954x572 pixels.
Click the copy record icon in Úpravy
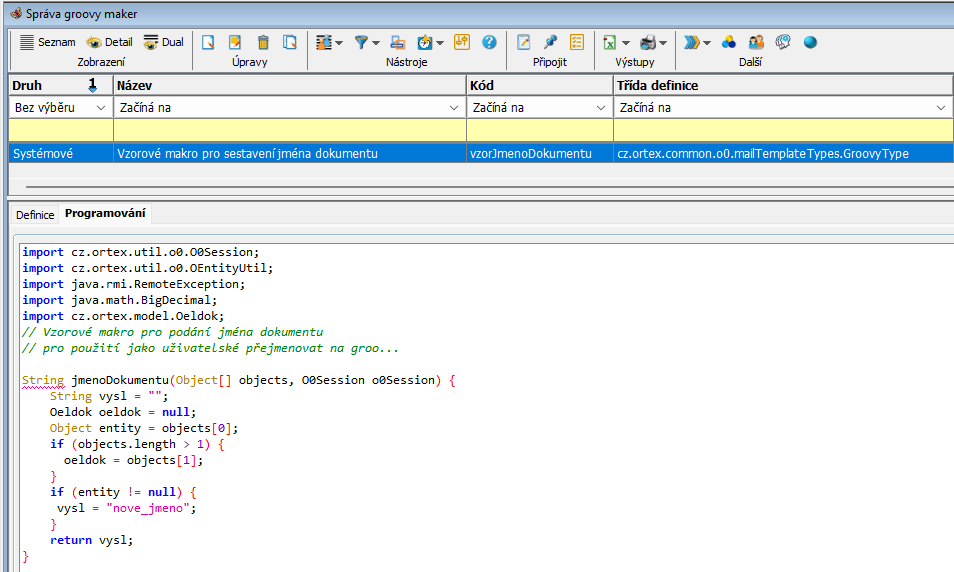click(290, 42)
